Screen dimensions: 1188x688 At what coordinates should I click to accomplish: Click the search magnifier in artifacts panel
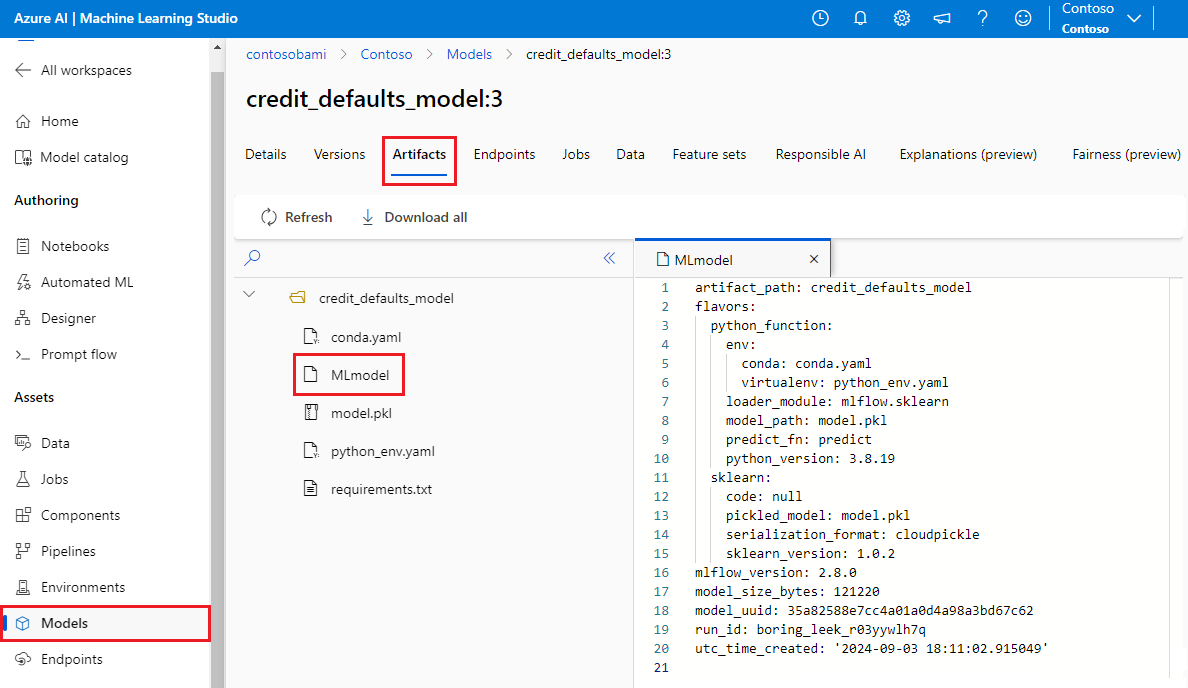[252, 258]
